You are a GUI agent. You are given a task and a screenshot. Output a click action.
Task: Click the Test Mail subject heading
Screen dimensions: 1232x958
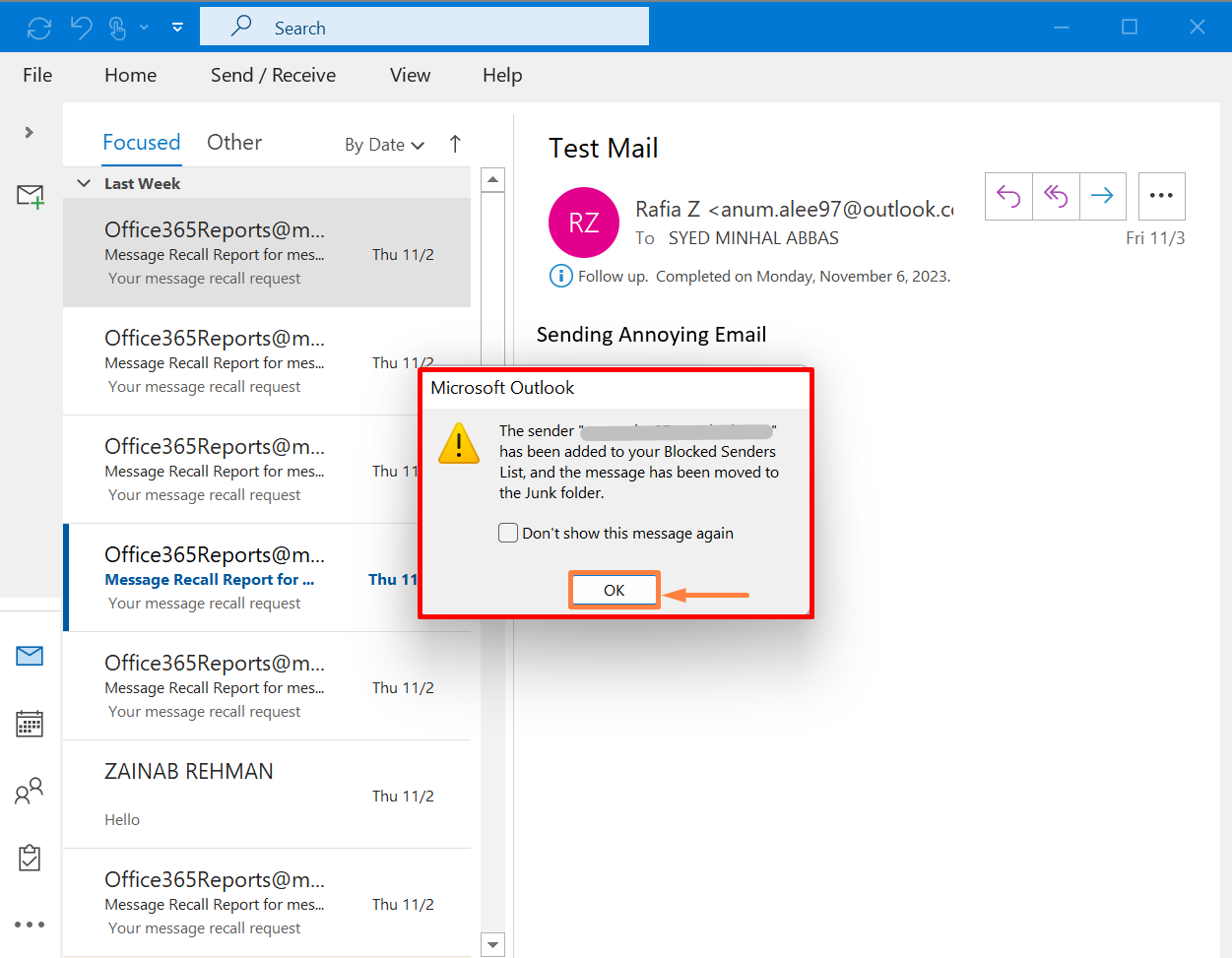[x=604, y=148]
